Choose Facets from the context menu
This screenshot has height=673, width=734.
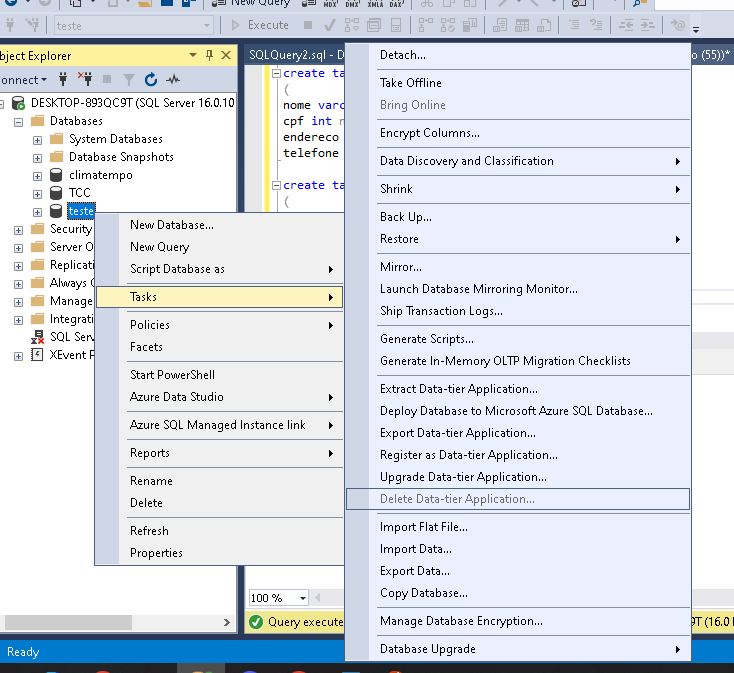pyautogui.click(x=220, y=347)
